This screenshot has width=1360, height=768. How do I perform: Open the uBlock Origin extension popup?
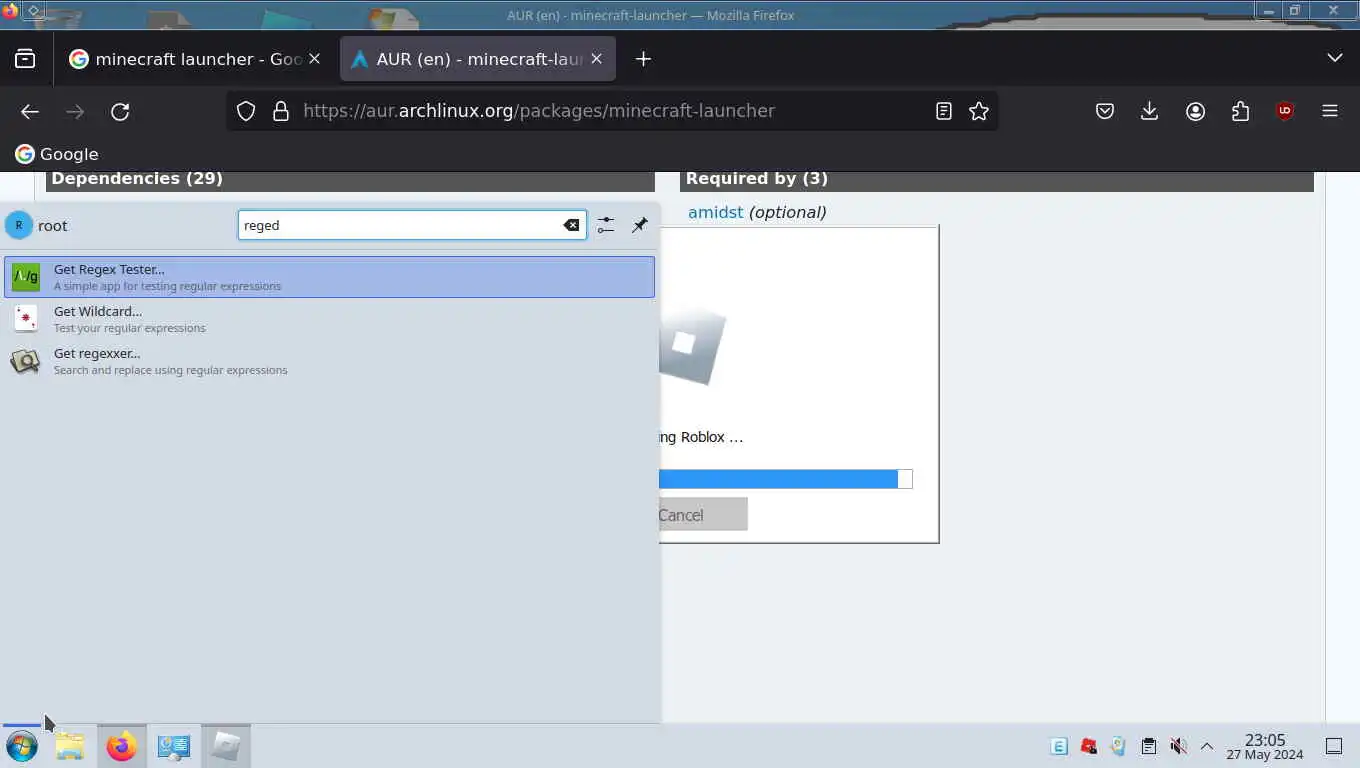1285,111
